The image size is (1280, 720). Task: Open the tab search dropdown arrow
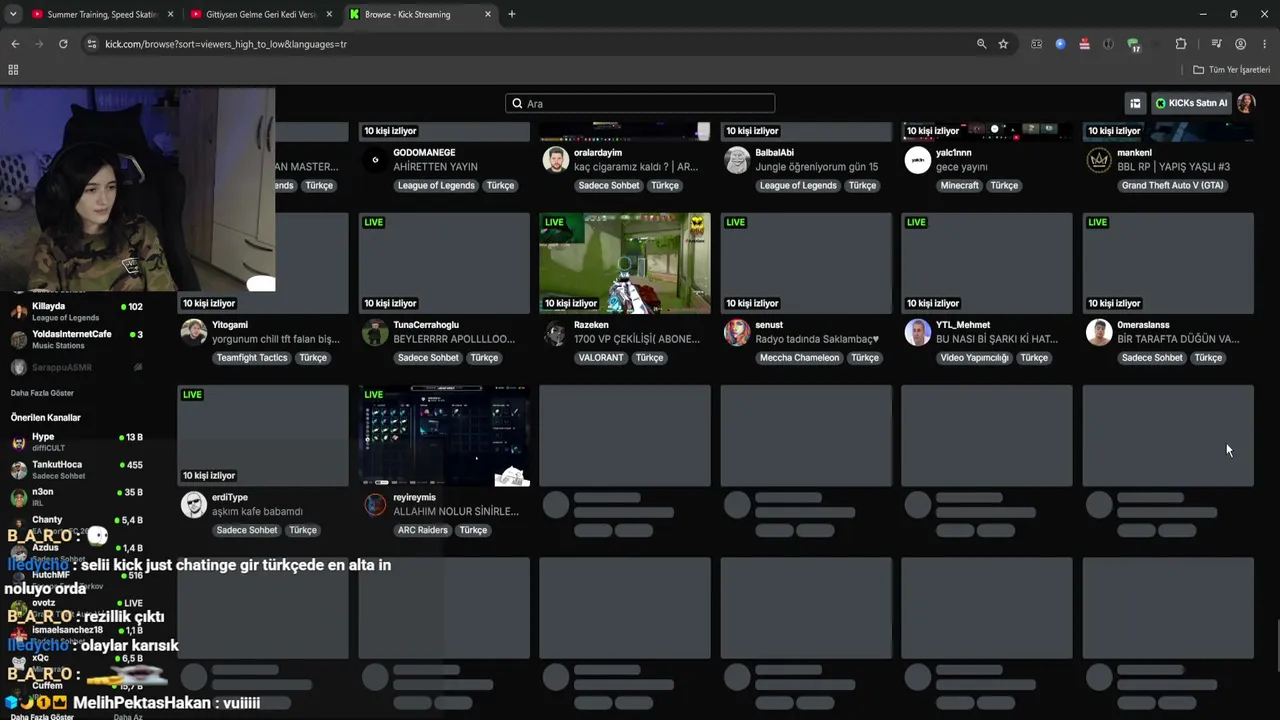pyautogui.click(x=13, y=14)
